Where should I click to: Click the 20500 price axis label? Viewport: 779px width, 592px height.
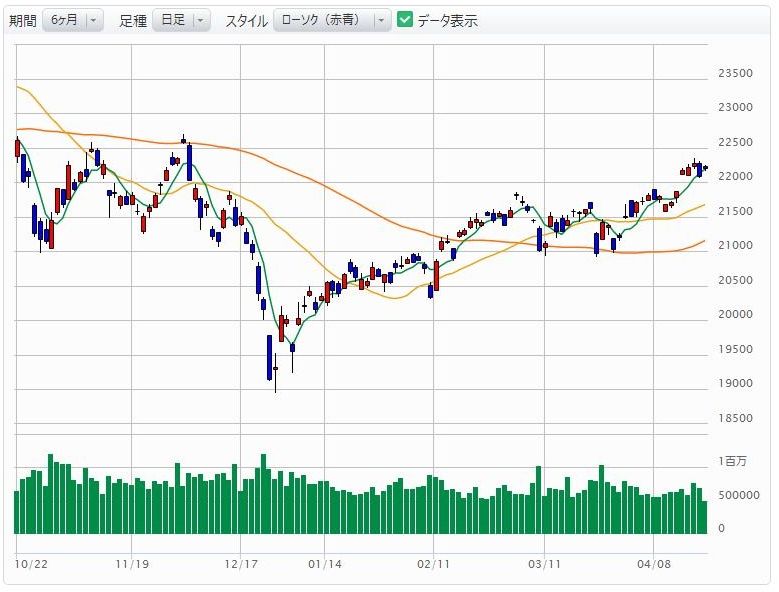coord(735,280)
